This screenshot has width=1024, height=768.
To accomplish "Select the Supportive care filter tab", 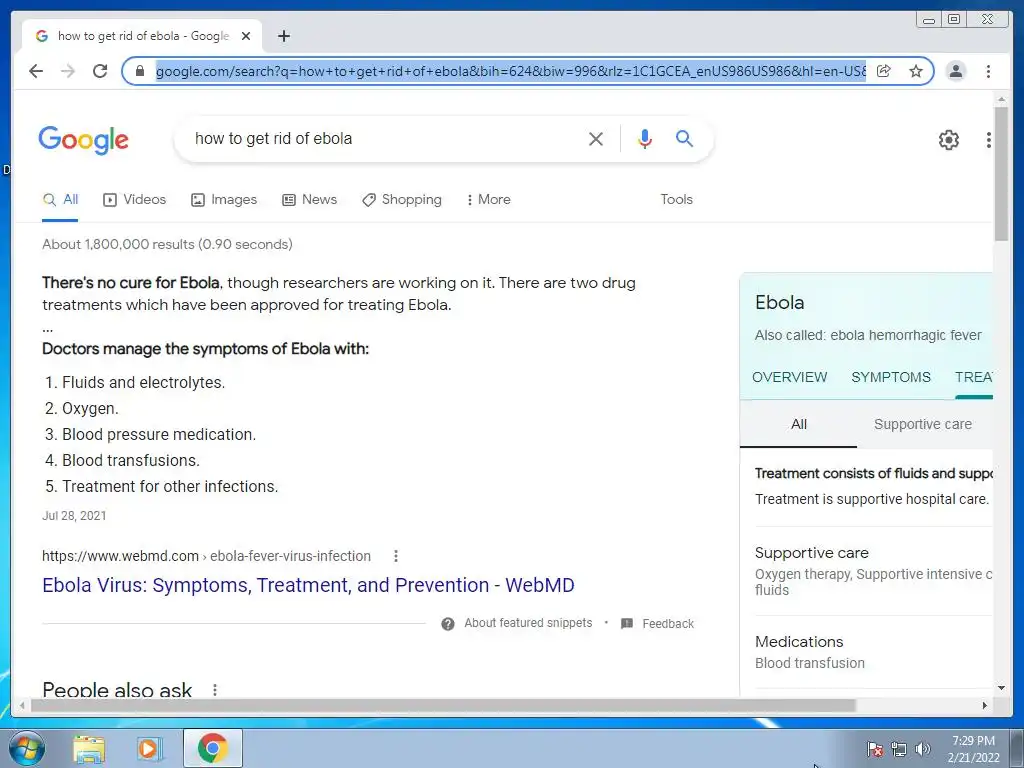I will 923,424.
